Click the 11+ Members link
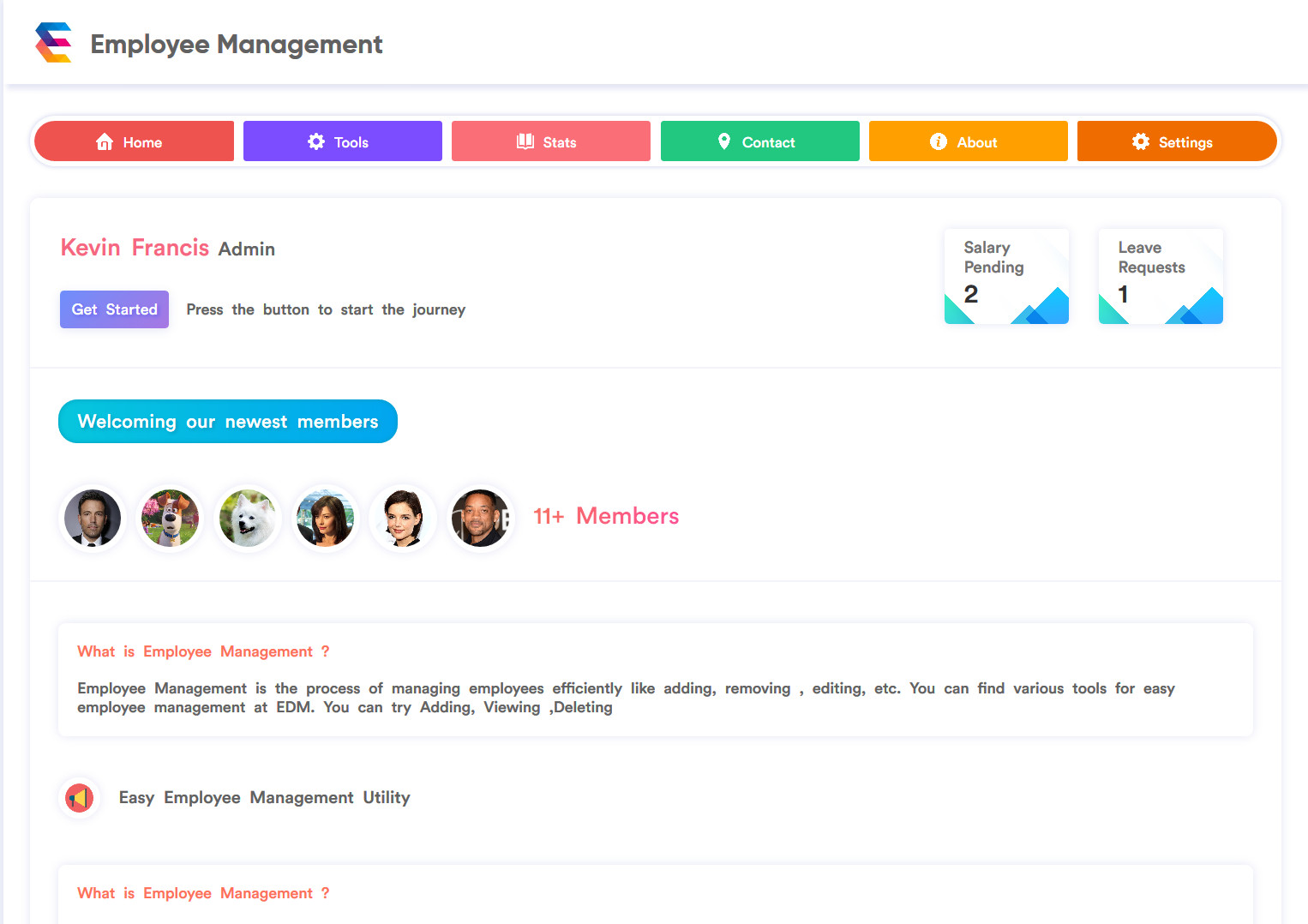Screen dimensions: 1308x924 click(606, 516)
